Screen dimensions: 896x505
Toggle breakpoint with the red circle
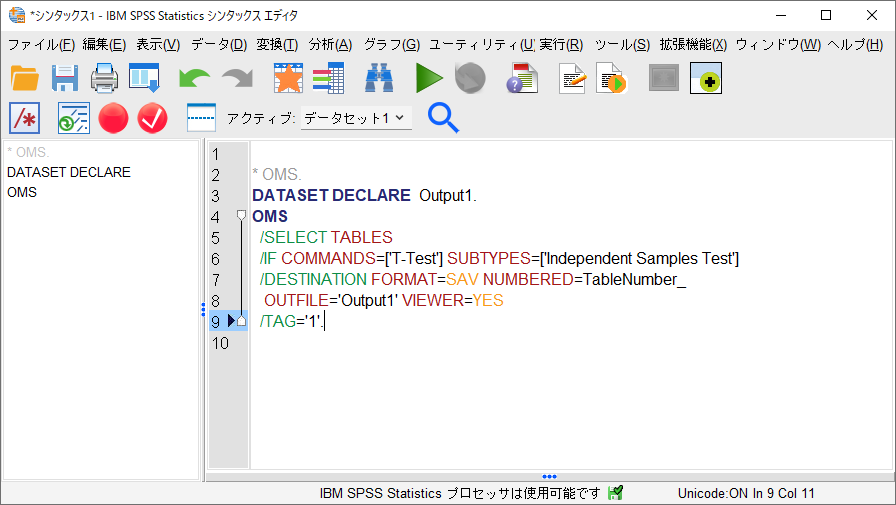coord(113,118)
